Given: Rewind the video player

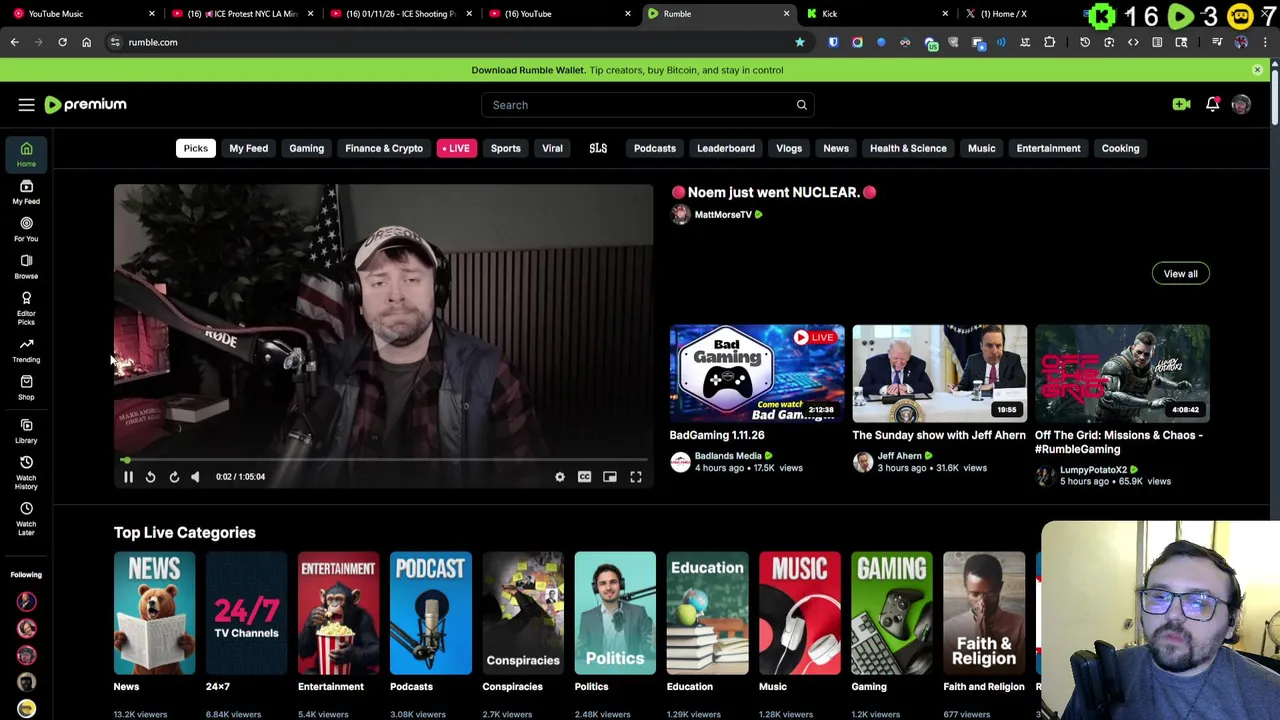Looking at the screenshot, I should pos(150,477).
